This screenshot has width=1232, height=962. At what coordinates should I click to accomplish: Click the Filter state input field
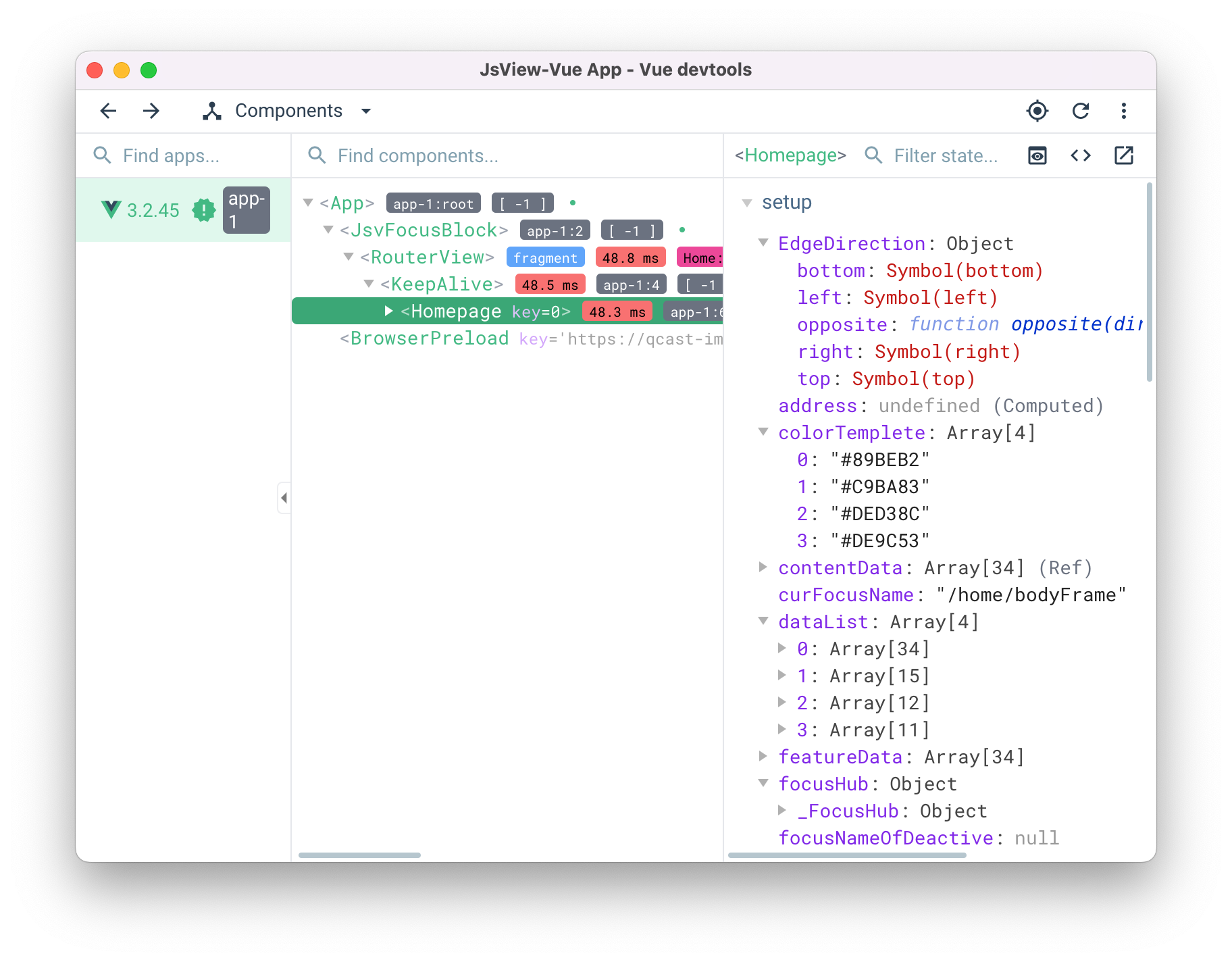(x=945, y=156)
